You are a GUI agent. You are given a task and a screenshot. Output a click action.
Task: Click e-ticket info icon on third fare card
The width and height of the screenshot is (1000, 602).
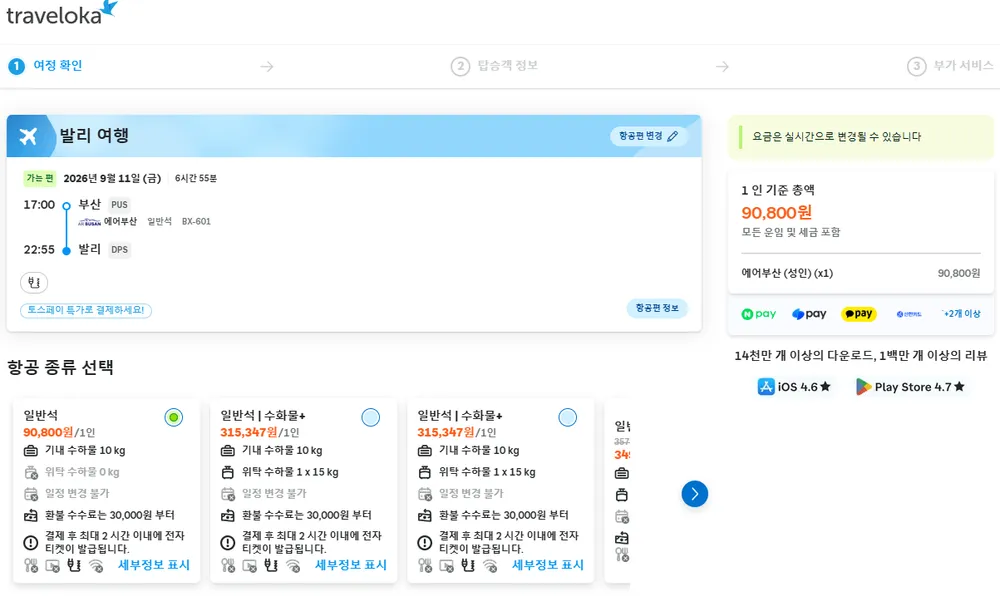point(425,543)
